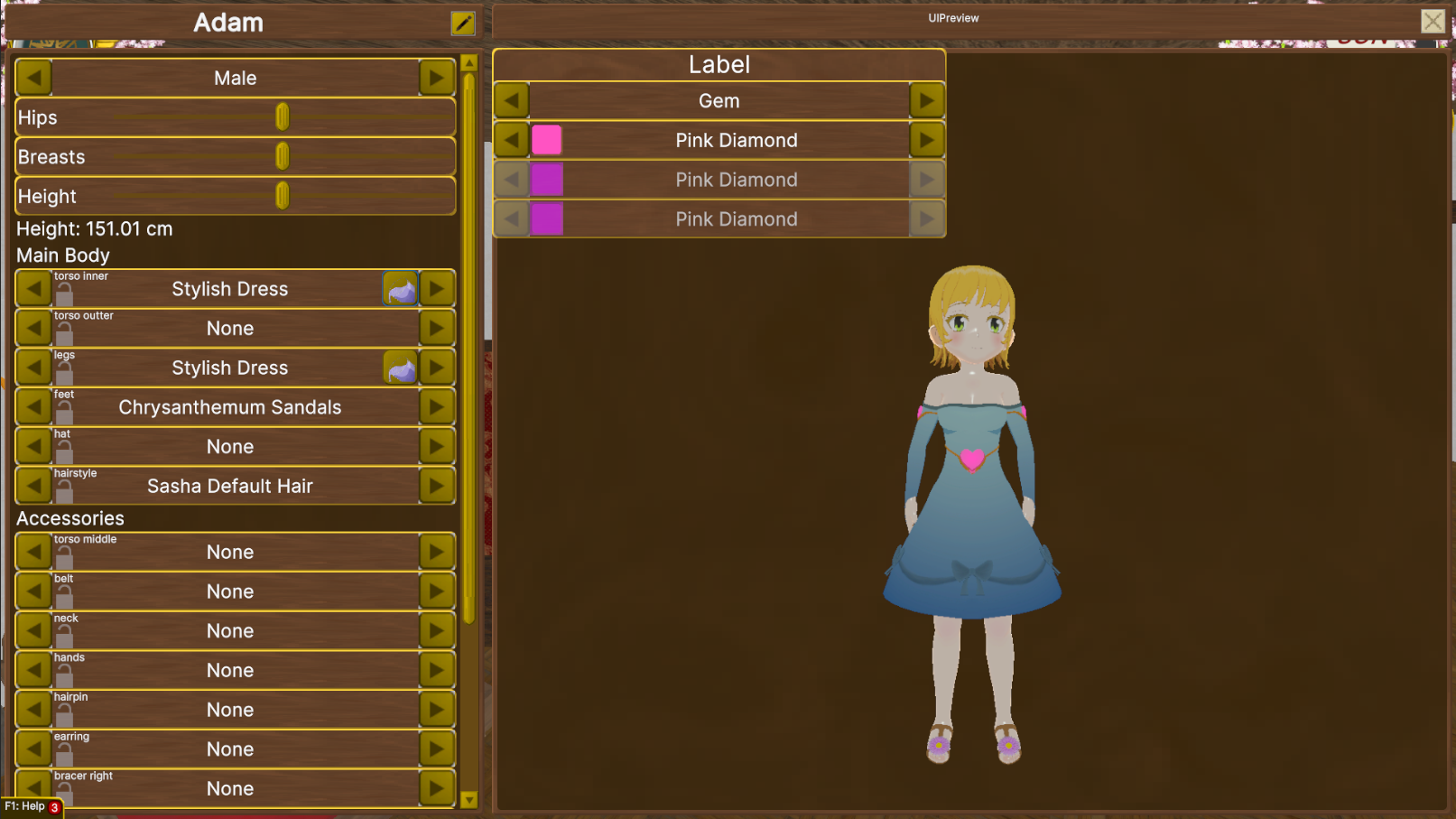Choose next feet item after Chrysanthemum Sandals
This screenshot has width=1456, height=819.
pyautogui.click(x=437, y=407)
